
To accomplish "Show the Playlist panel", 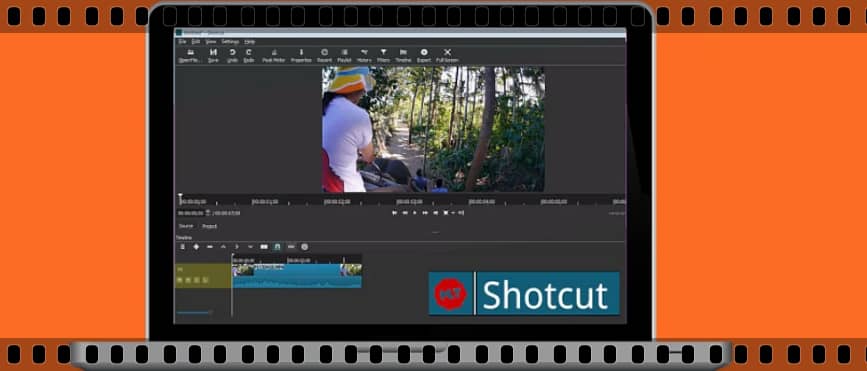I will 344,55.
